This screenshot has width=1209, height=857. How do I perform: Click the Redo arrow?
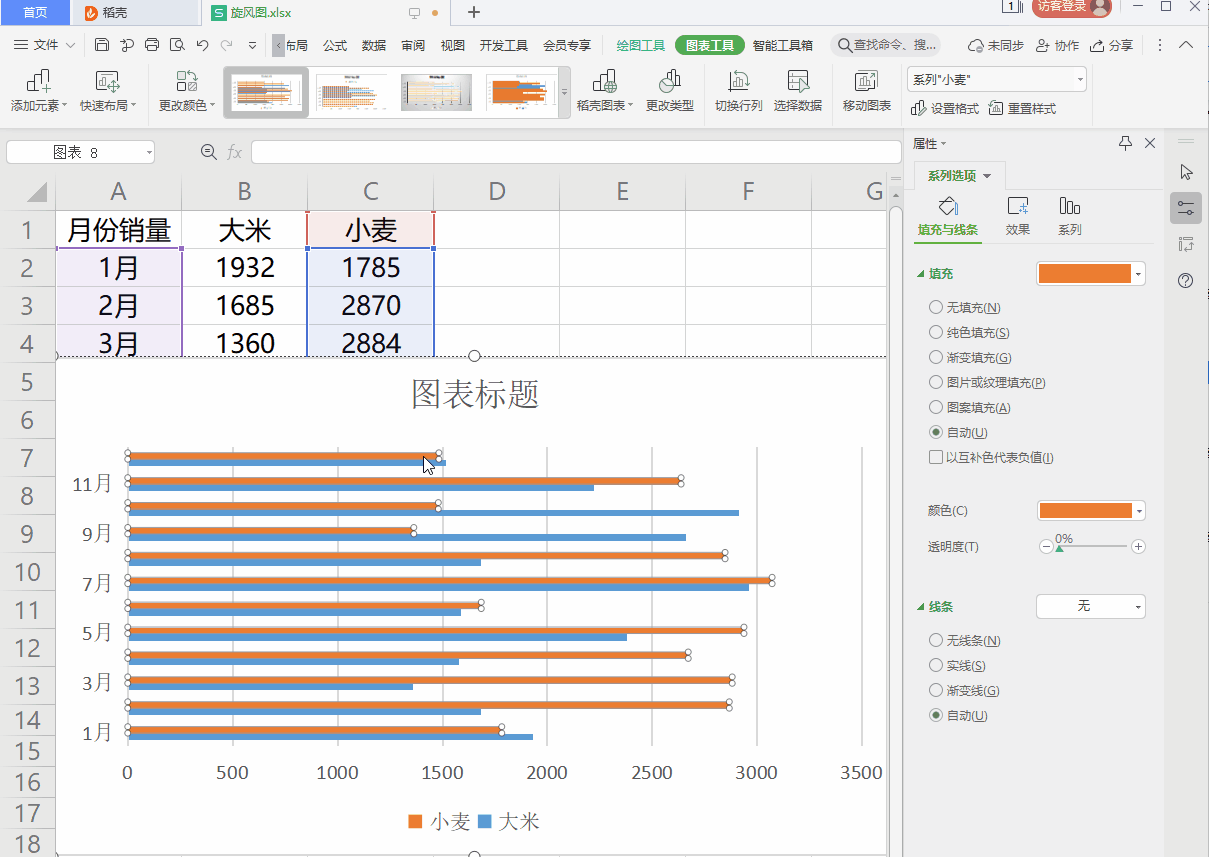tap(227, 45)
